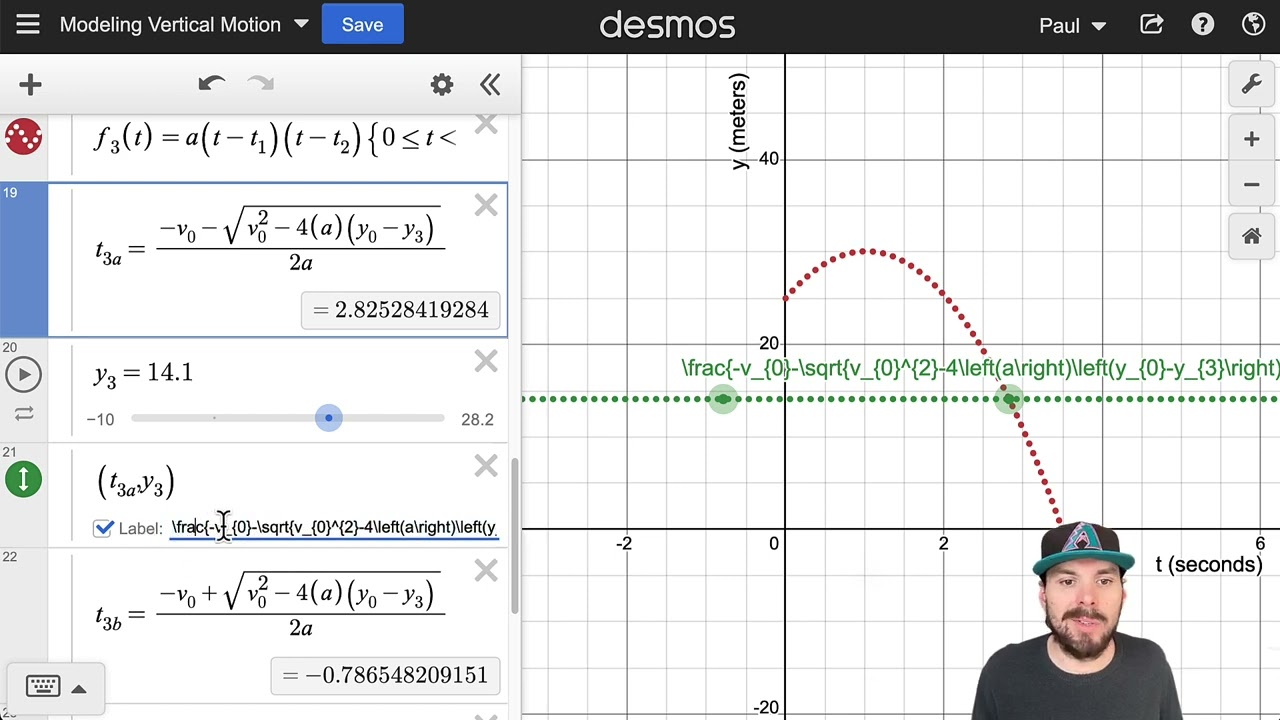This screenshot has width=1280, height=720.
Task: Toggle the red dotted f3(t) curve icon
Action: (x=23, y=136)
